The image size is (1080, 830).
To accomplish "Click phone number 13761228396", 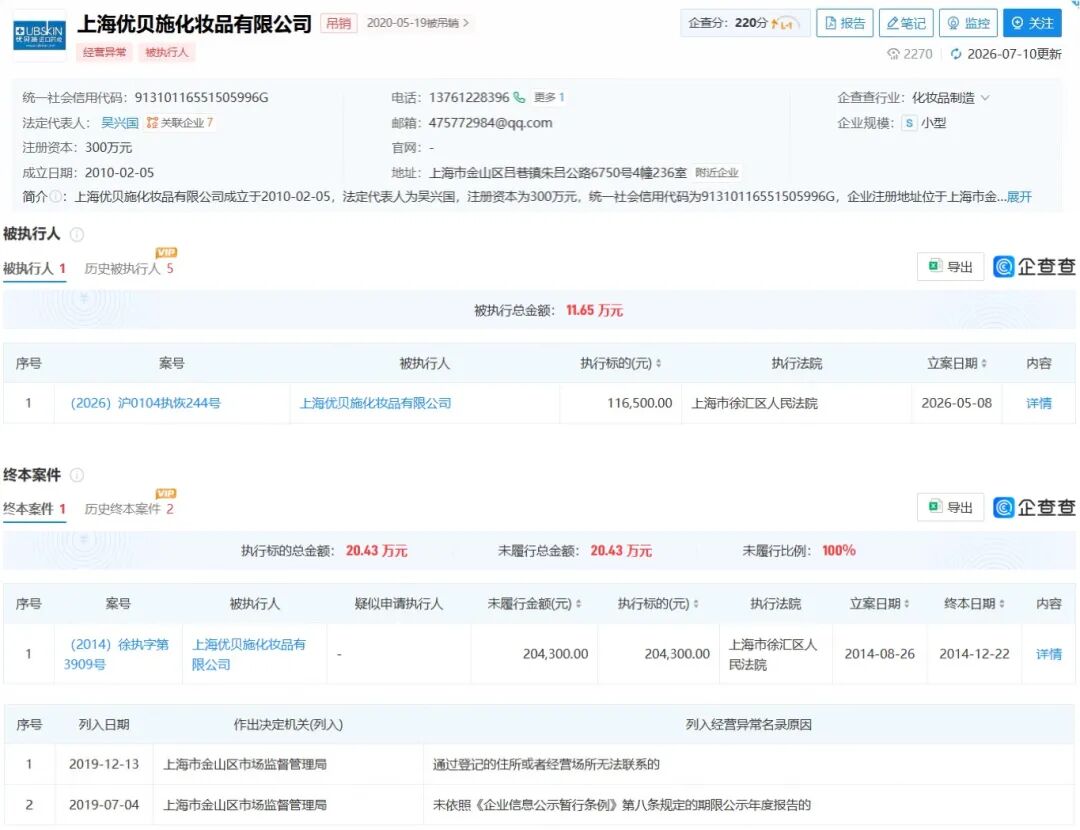I will (x=469, y=97).
